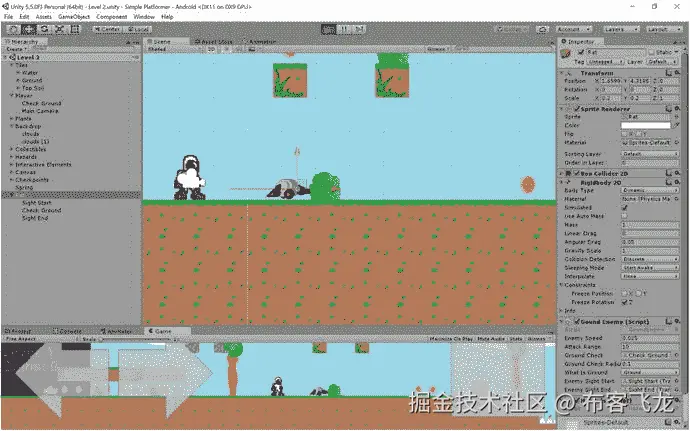Select Water in the Hierarchy
The height and width of the screenshot is (431, 690).
pyautogui.click(x=30, y=73)
